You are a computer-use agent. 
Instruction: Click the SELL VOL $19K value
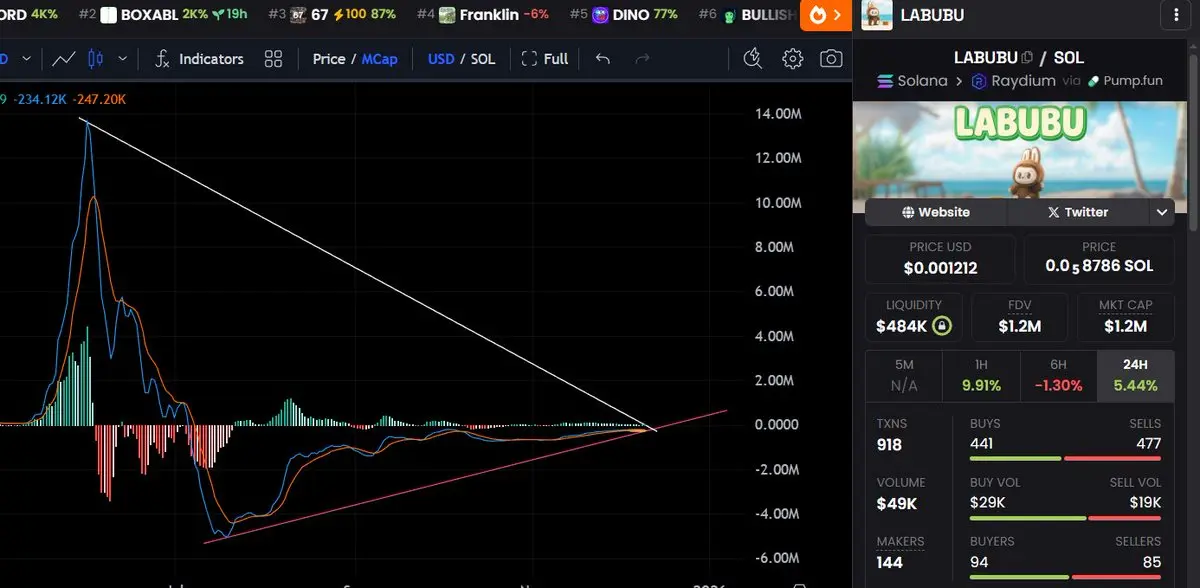click(x=1145, y=503)
